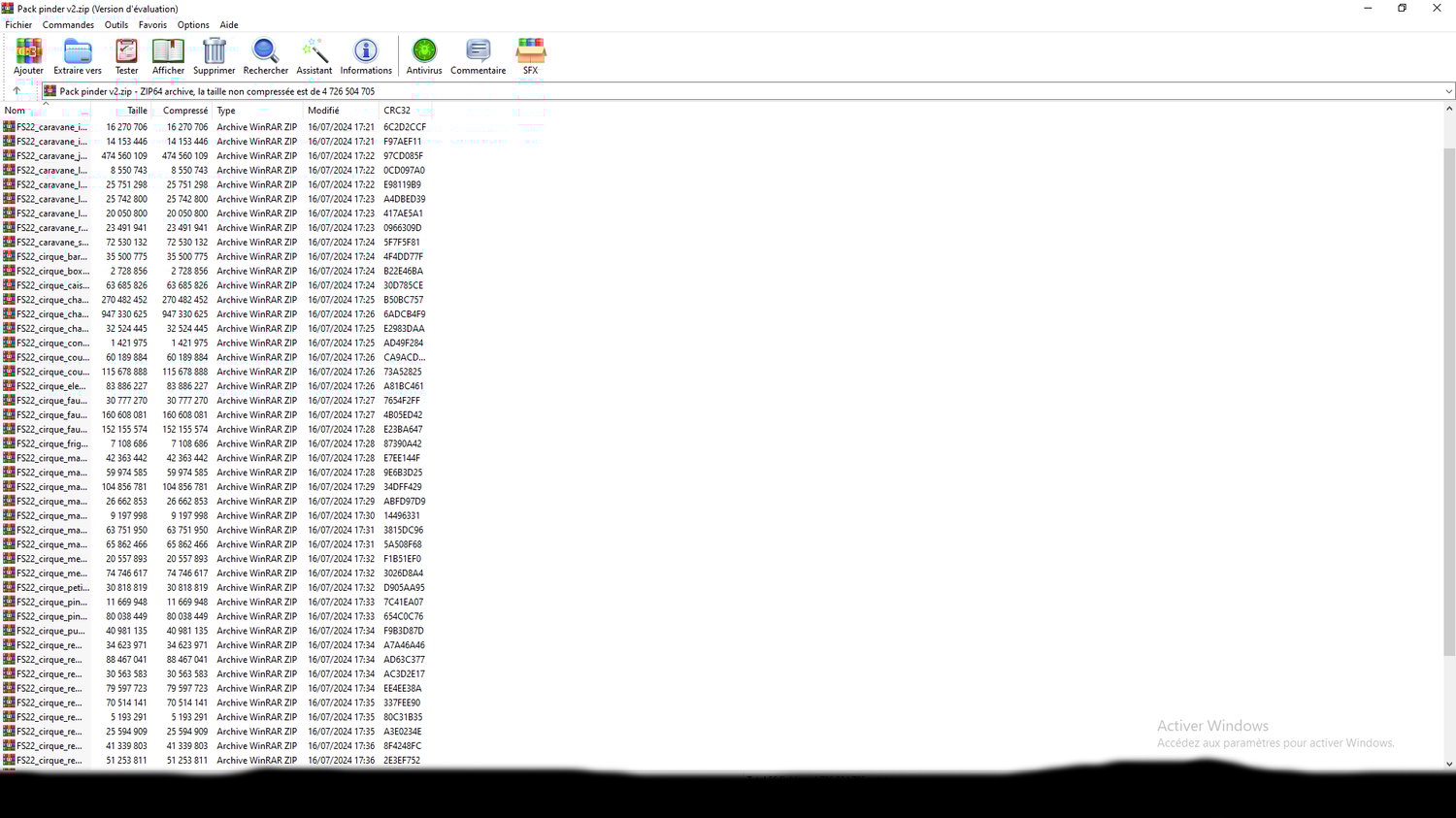The image size is (1456, 818).
Task: Select row with CRC32 6C2D2CCF
Action: pyautogui.click(x=214, y=127)
